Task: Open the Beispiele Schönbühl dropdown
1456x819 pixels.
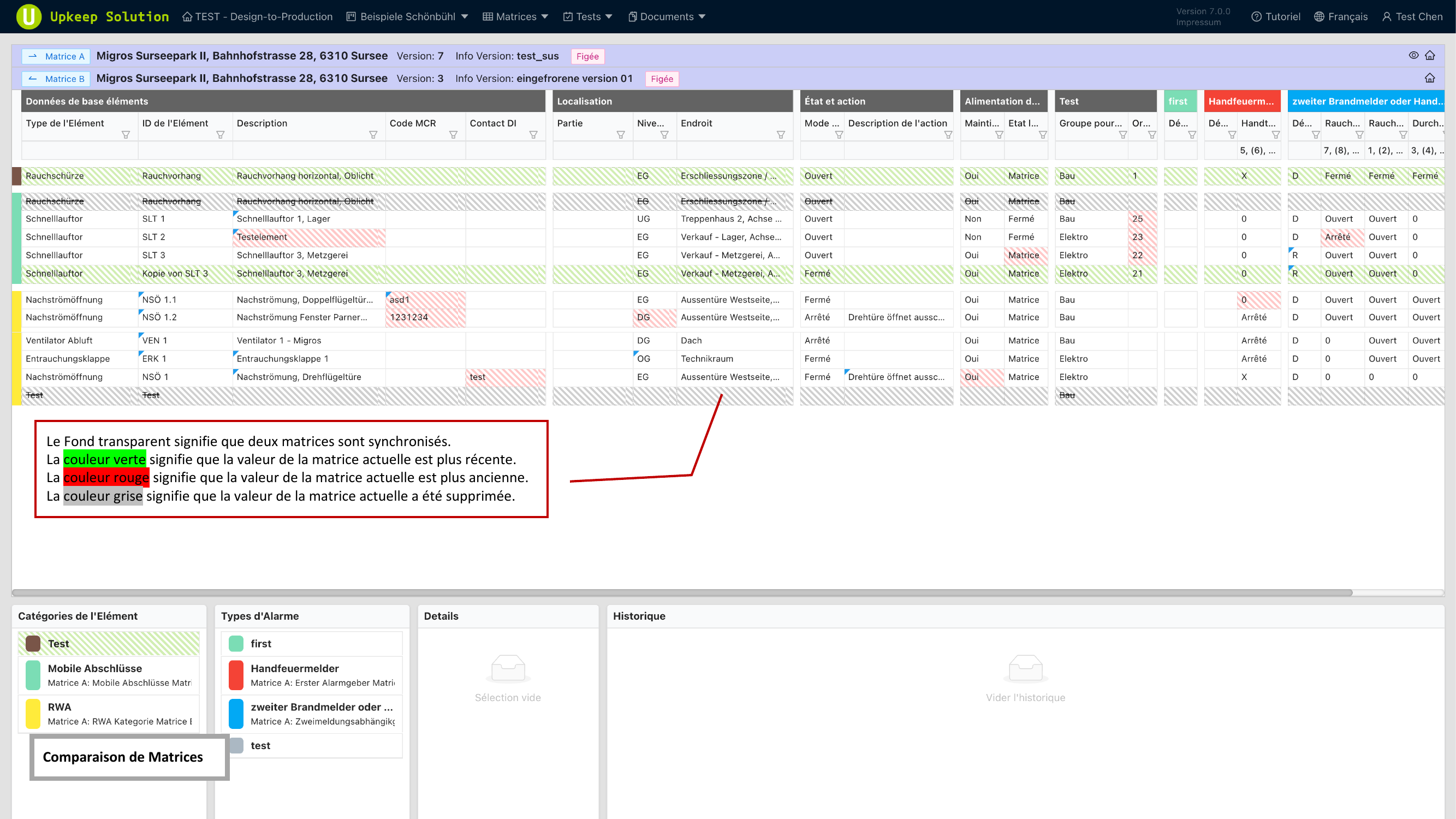Action: tap(407, 16)
